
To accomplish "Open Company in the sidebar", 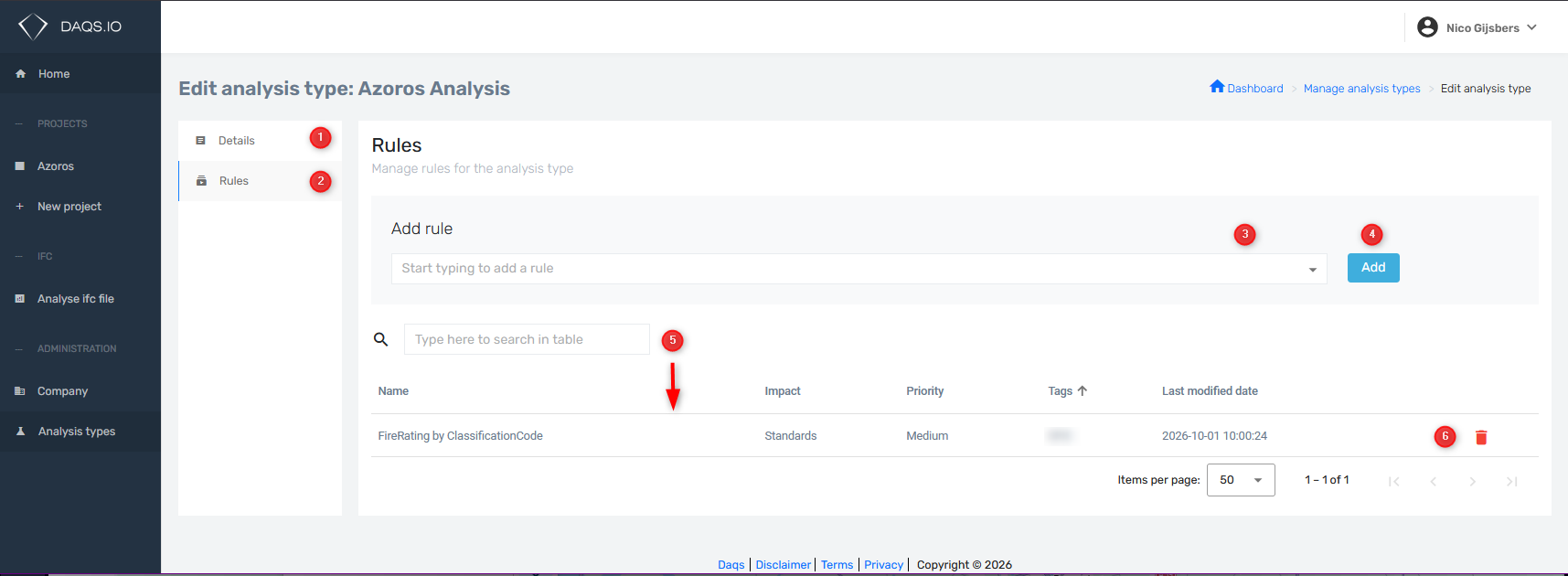I will [80, 391].
